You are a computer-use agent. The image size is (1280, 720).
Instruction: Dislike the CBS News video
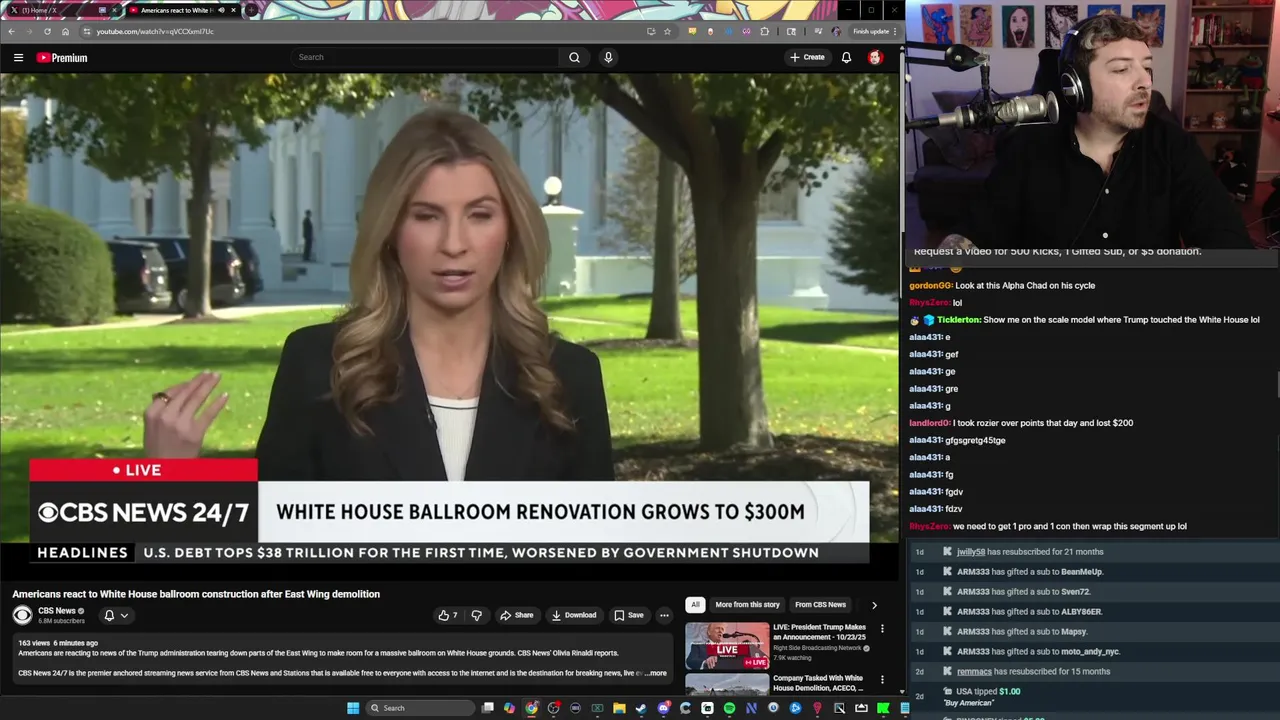pos(476,615)
